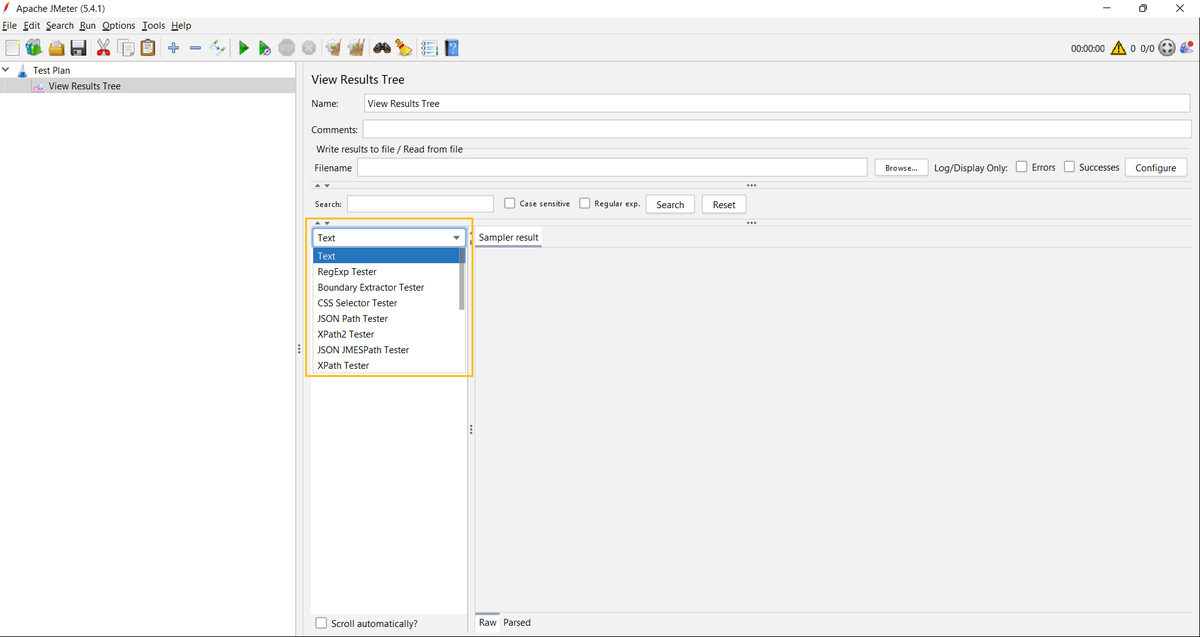Copy with the toolbar Copy icon
Image resolution: width=1200 pixels, height=637 pixels.
126,47
